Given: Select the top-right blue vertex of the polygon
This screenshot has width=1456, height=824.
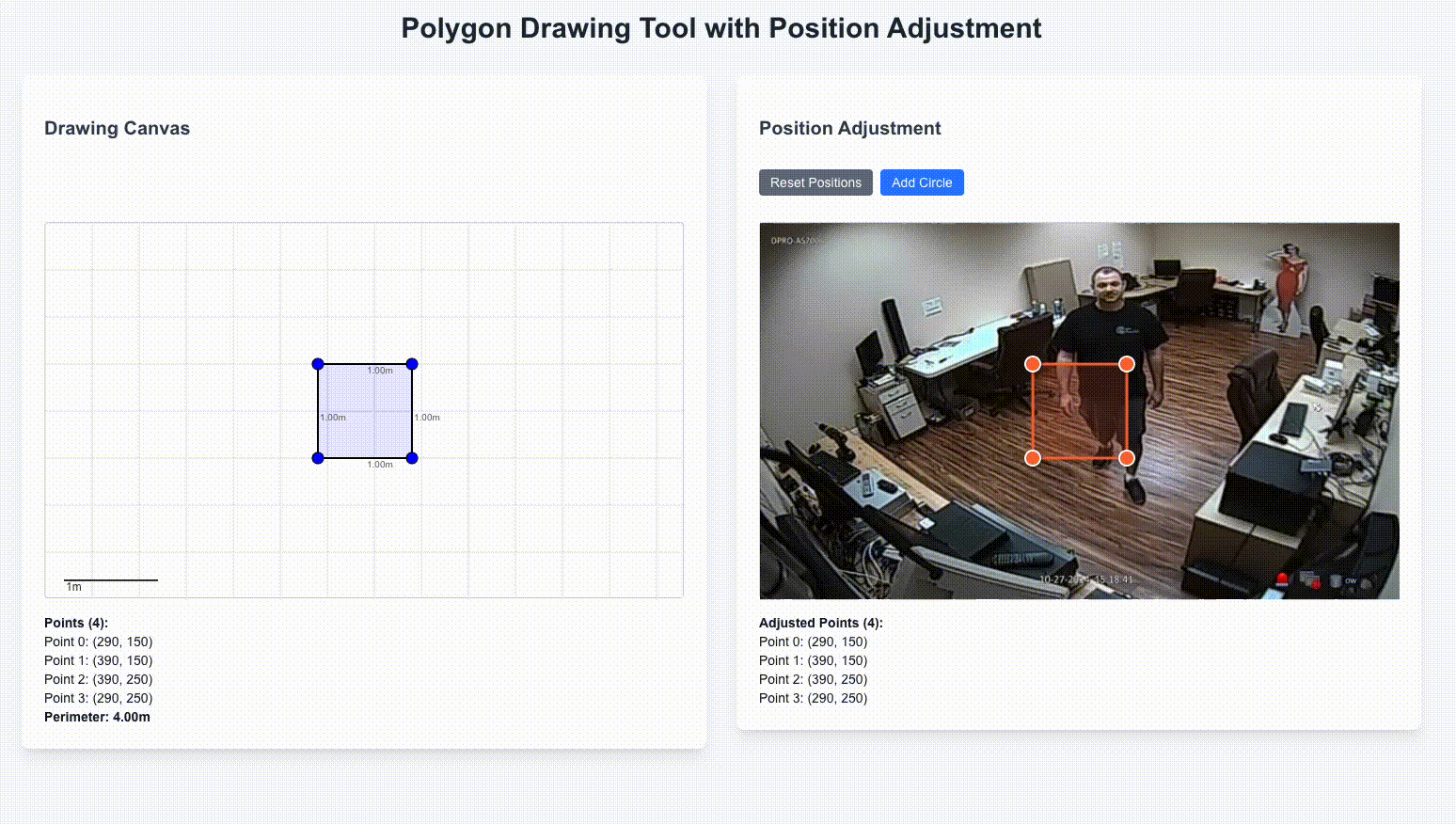Looking at the screenshot, I should point(411,364).
